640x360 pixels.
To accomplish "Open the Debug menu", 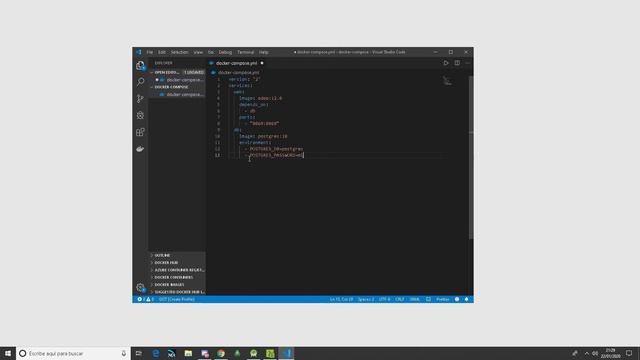I will click(x=225, y=52).
